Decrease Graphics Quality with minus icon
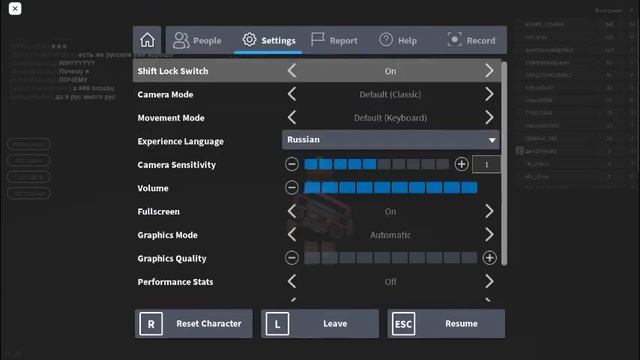Screen dimensions: 640x360 292,258
